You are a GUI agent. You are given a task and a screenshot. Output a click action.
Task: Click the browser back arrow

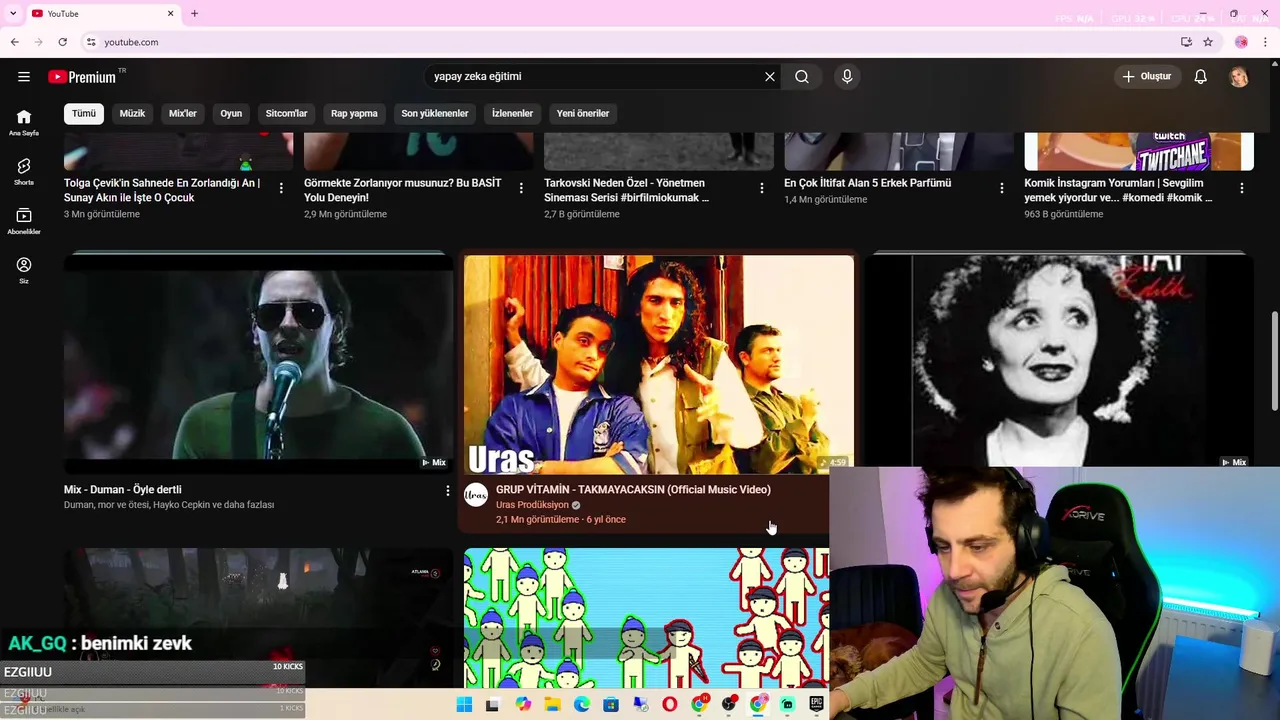[14, 42]
